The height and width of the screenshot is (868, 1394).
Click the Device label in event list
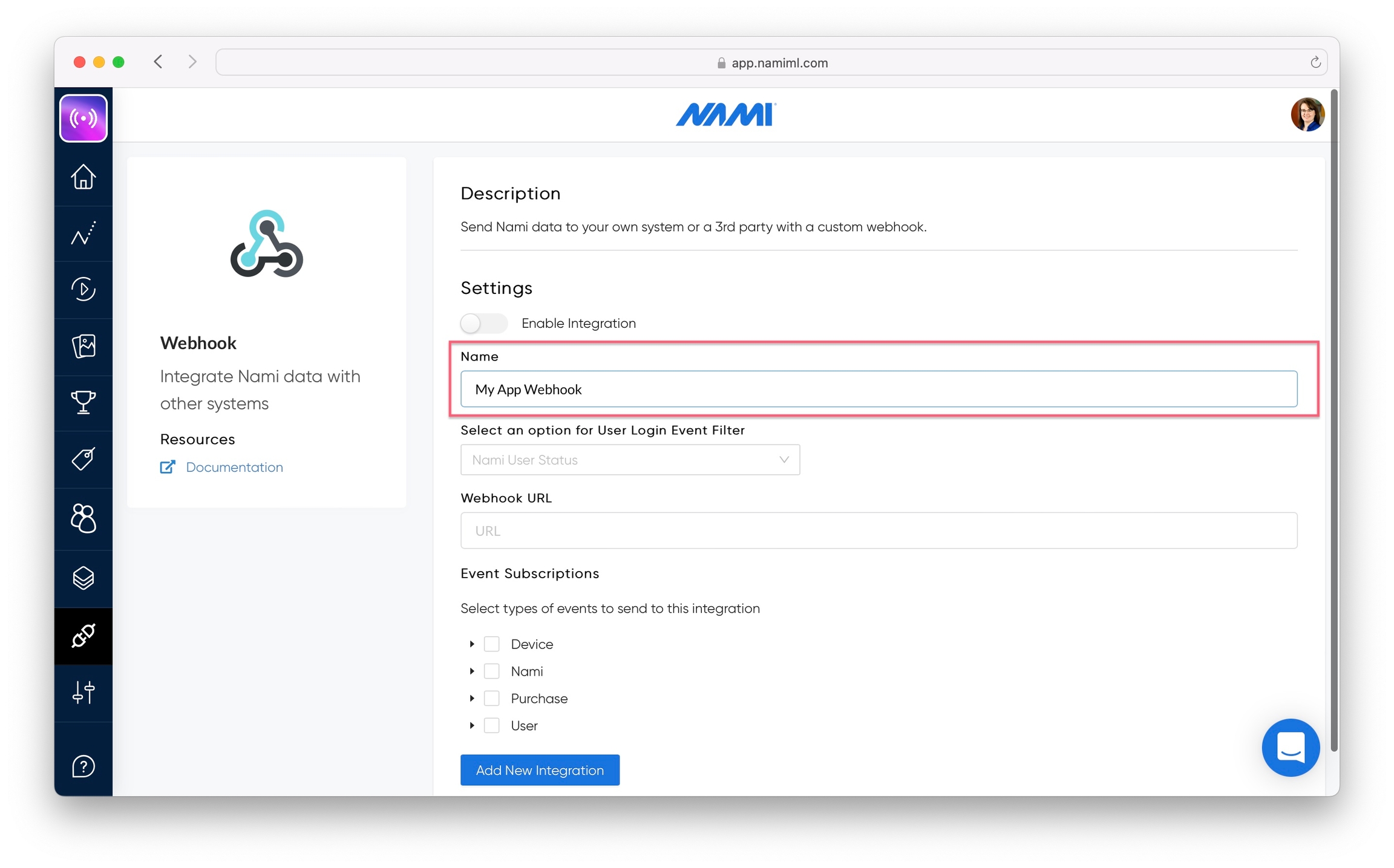(532, 644)
